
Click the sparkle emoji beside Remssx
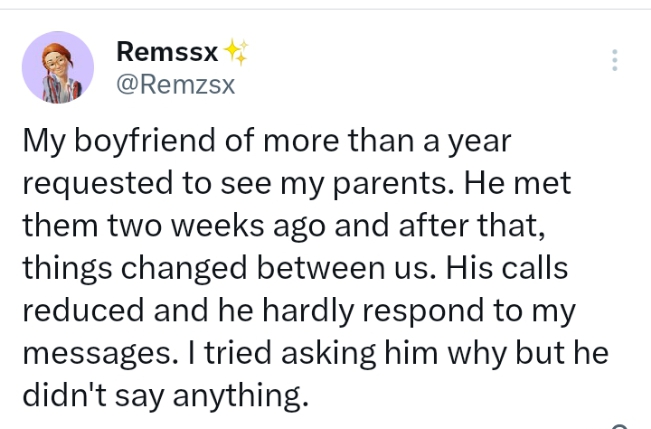[237, 50]
